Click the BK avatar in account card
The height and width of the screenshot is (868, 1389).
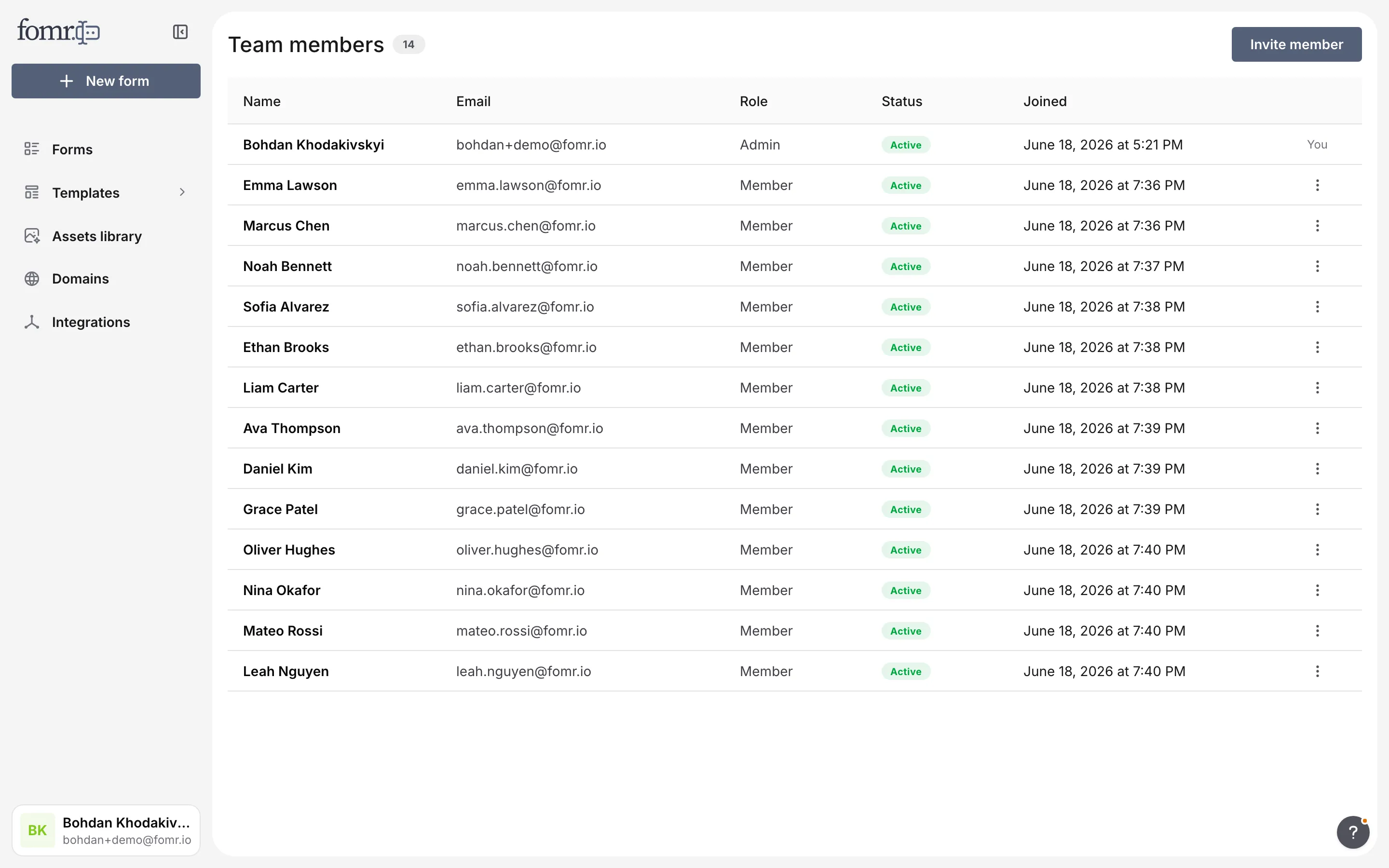tap(37, 830)
